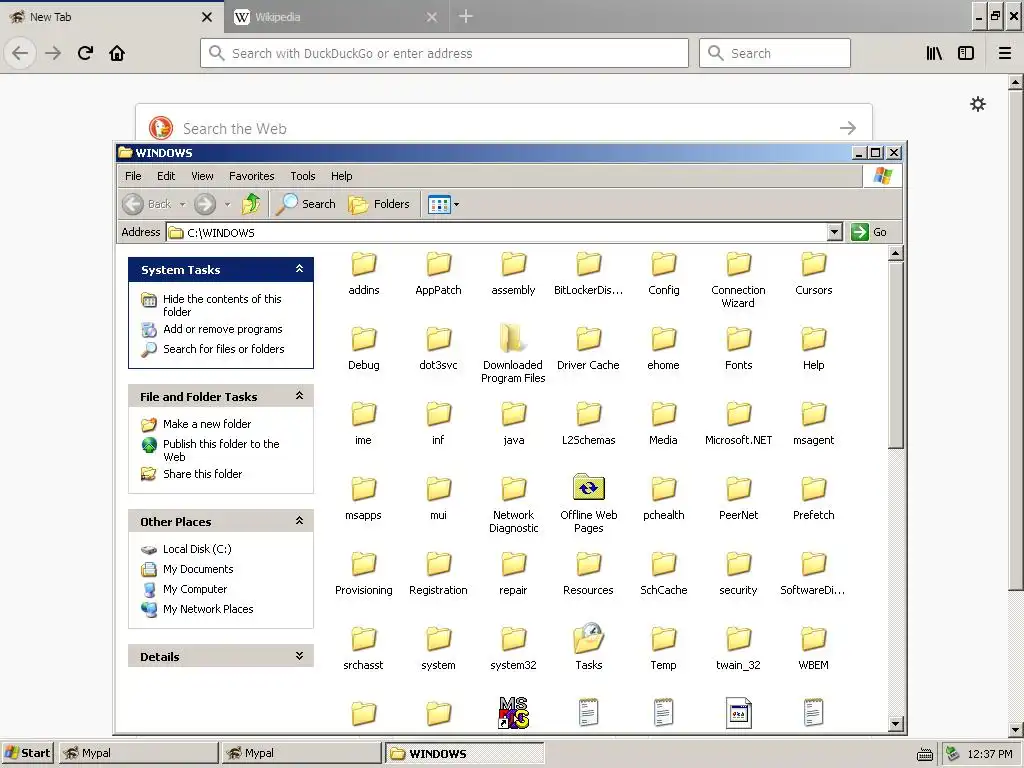Open the Cursors folder

[x=814, y=273]
